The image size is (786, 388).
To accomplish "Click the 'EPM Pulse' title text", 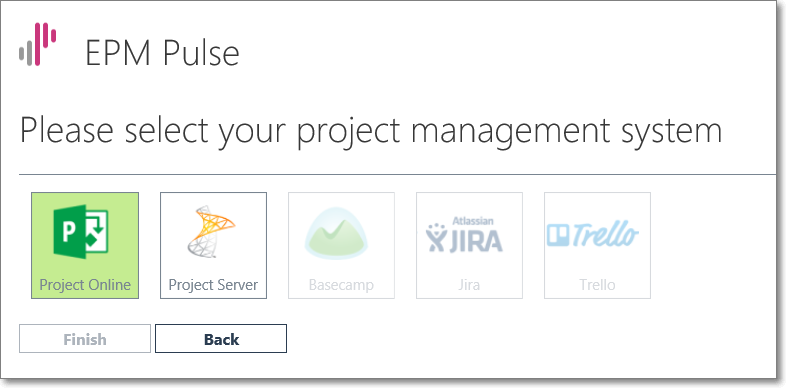I will coord(162,52).
